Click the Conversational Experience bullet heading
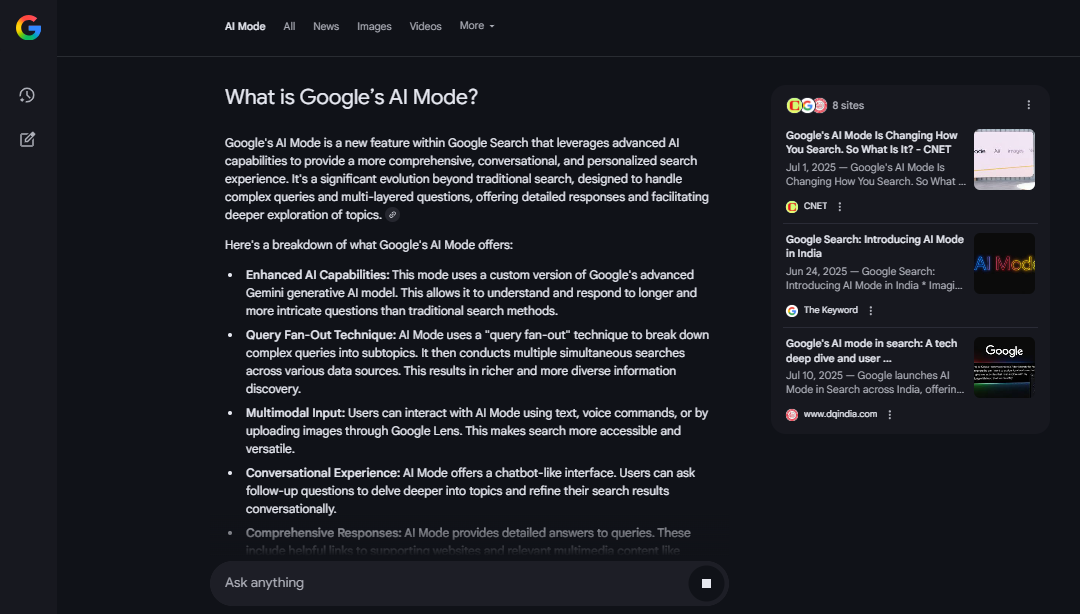The height and width of the screenshot is (614, 1080). [323, 473]
